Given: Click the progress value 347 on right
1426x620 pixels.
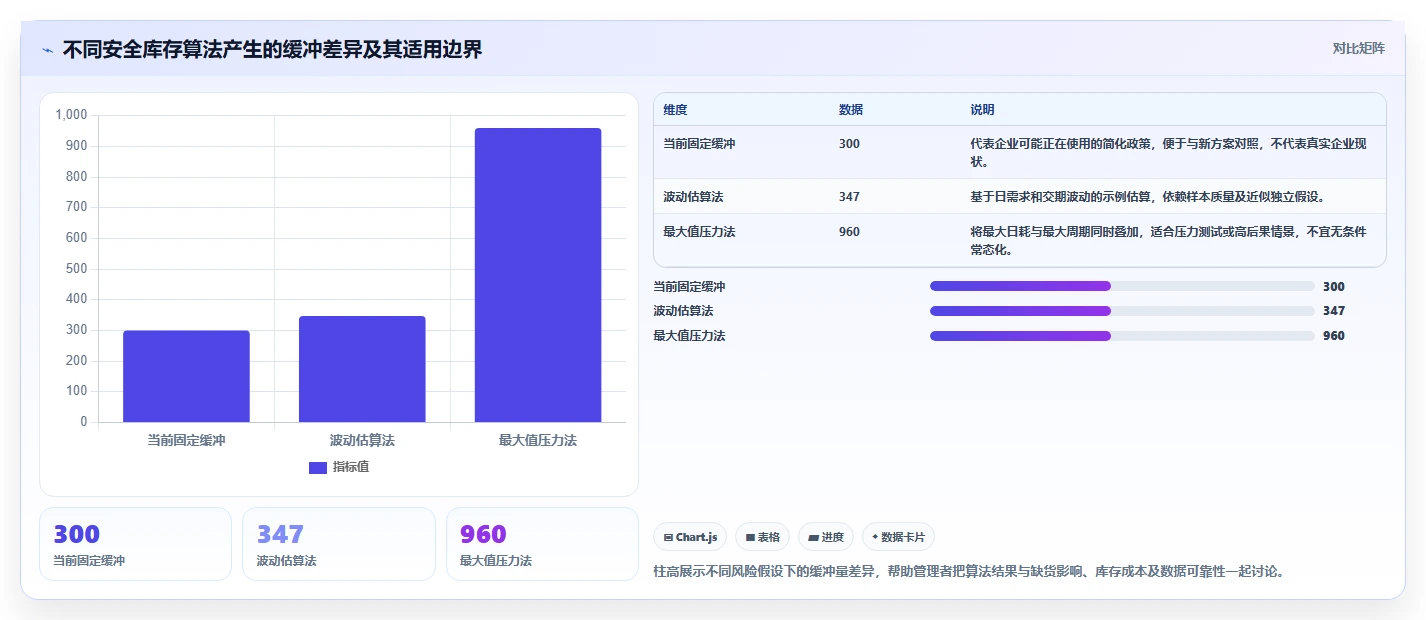Looking at the screenshot, I should point(1334,311).
